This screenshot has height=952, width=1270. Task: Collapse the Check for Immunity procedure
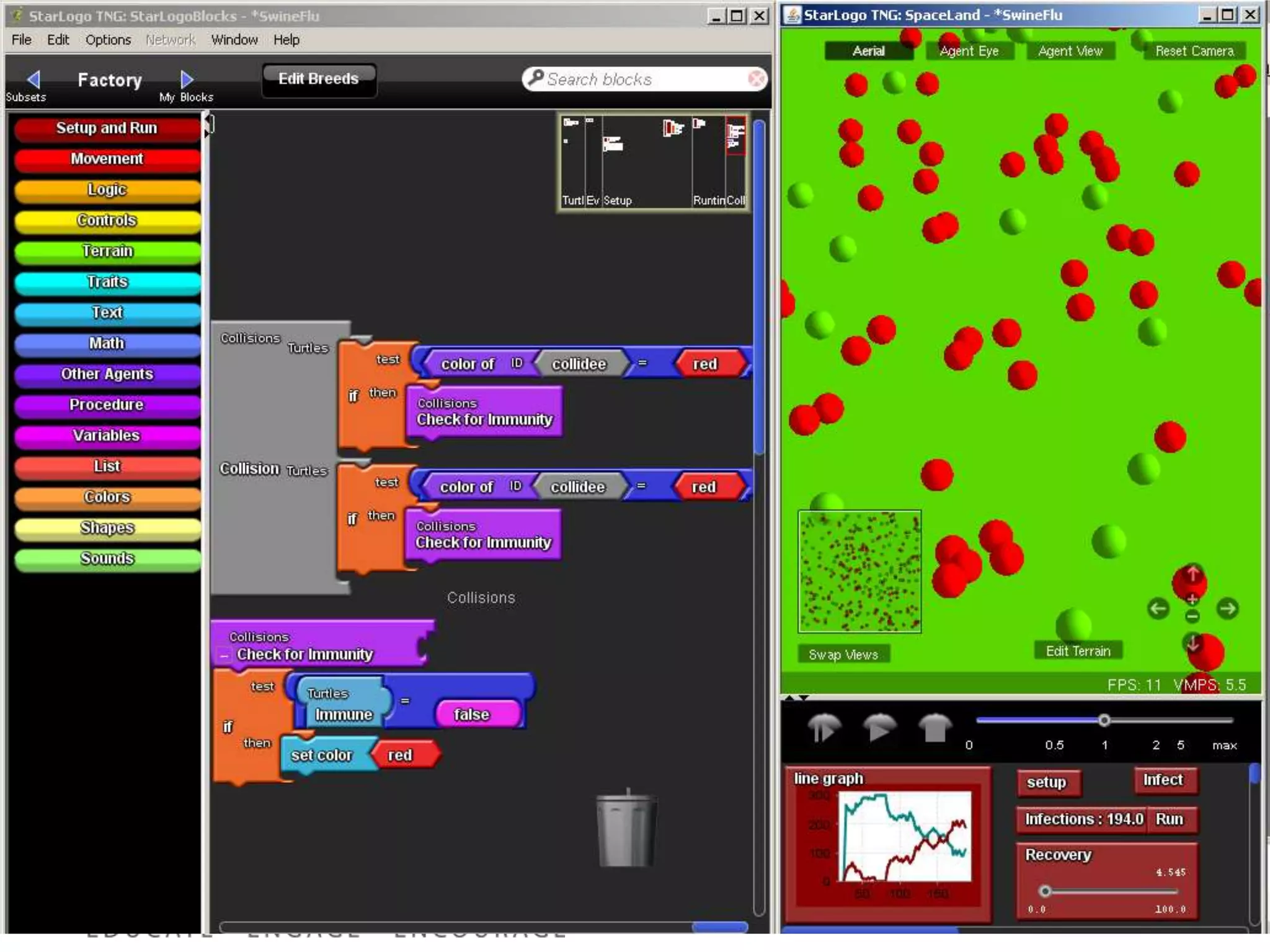click(x=224, y=656)
